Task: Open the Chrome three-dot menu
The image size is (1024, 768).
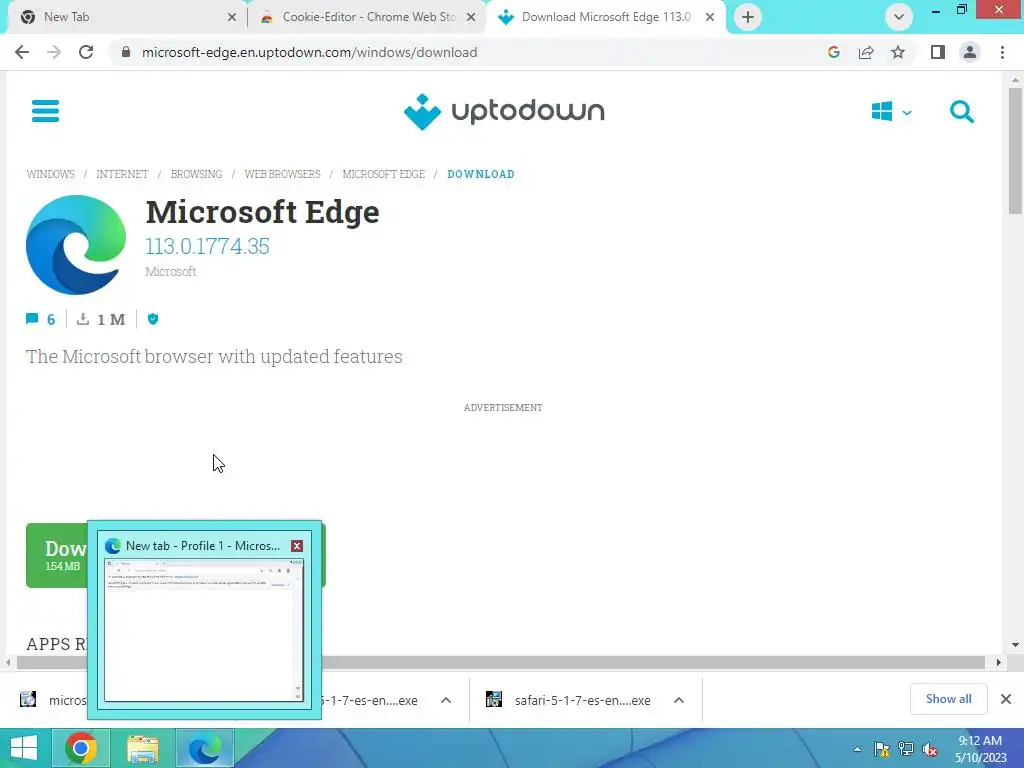Action: tap(1002, 52)
